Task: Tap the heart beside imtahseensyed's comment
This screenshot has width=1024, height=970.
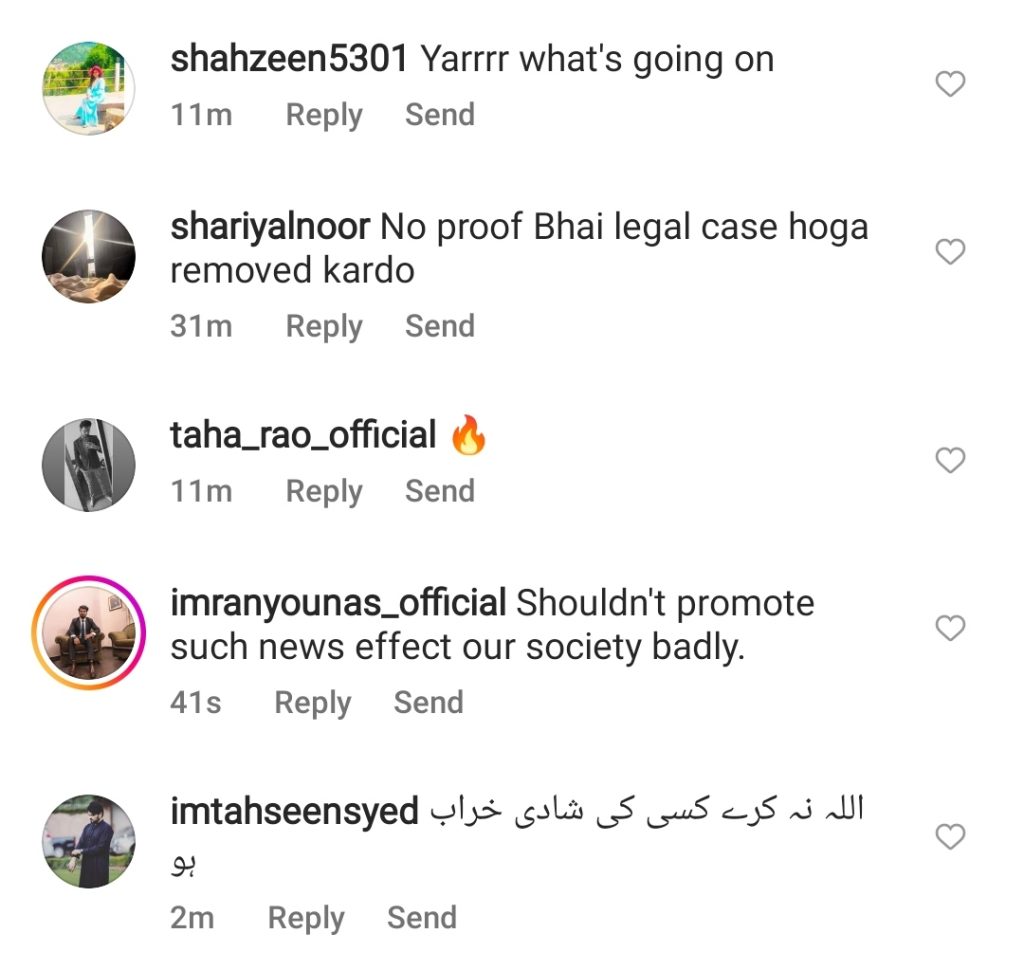Action: [x=950, y=836]
